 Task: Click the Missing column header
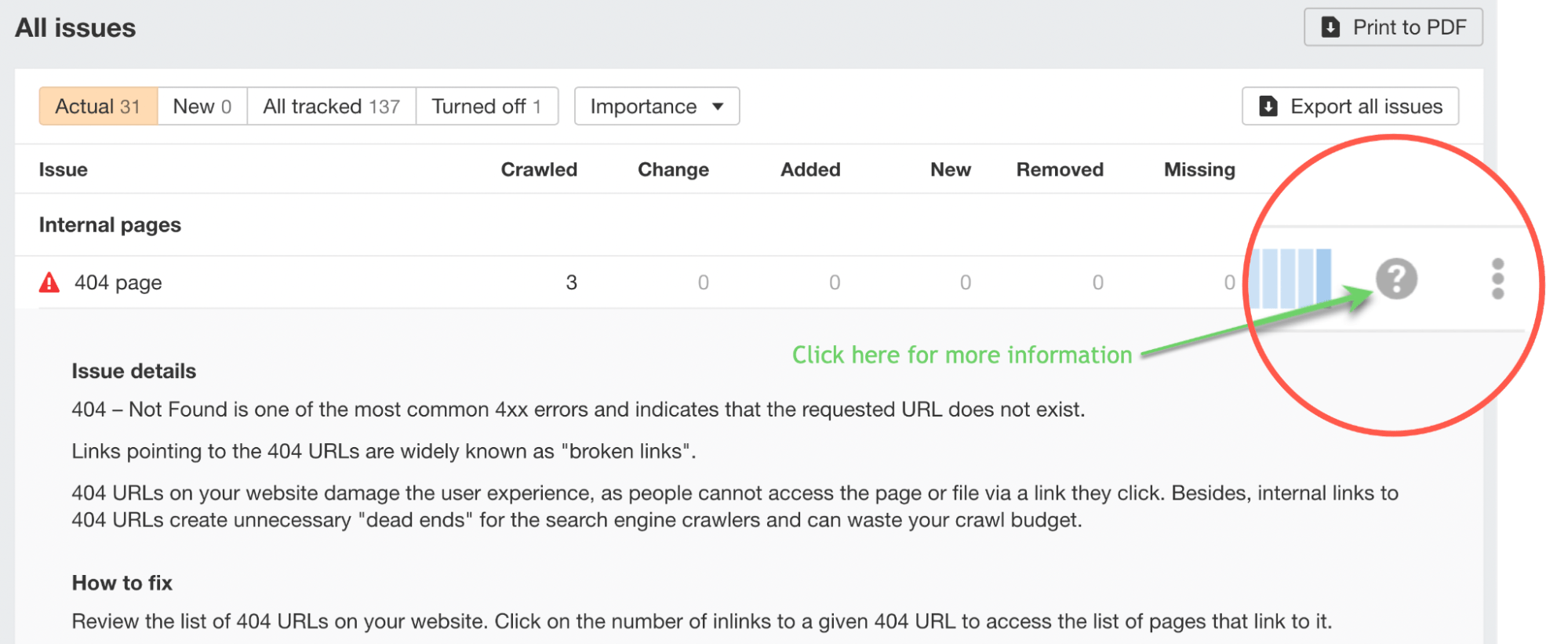[1199, 169]
